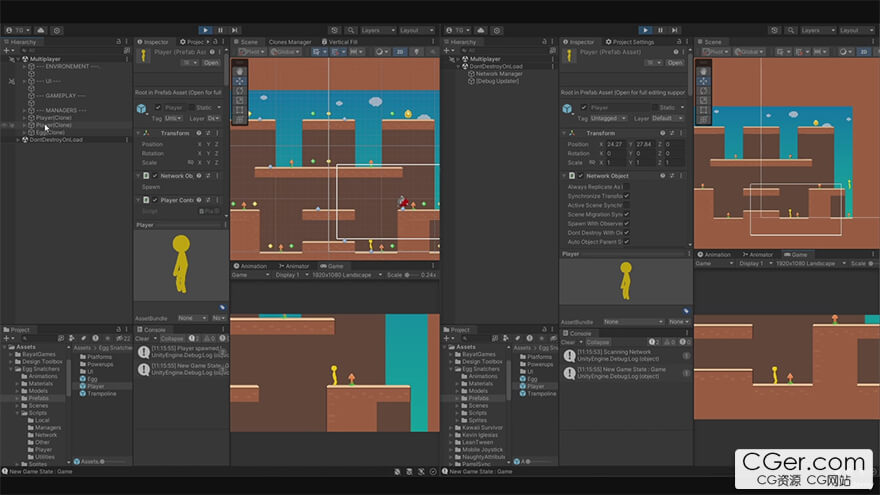Click Open prefab button in left Inspector

click(212, 63)
